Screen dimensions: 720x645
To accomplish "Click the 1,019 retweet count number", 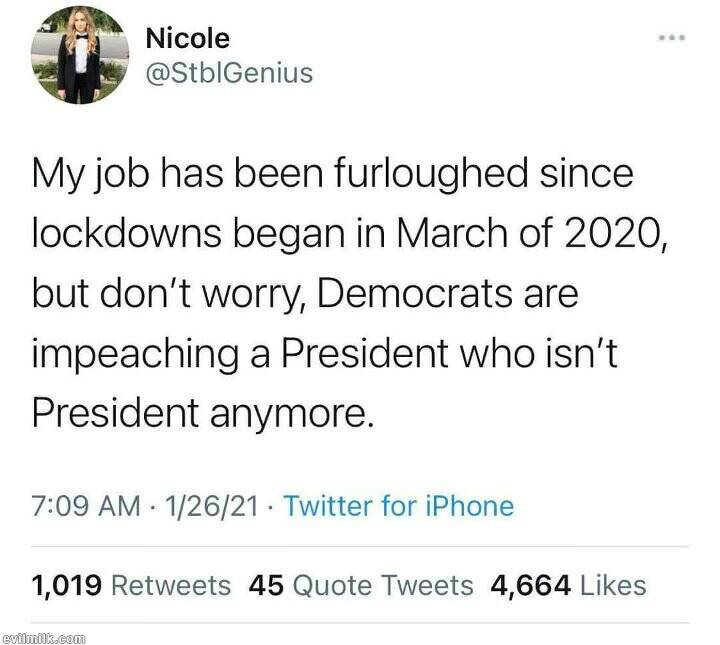I will (68, 585).
